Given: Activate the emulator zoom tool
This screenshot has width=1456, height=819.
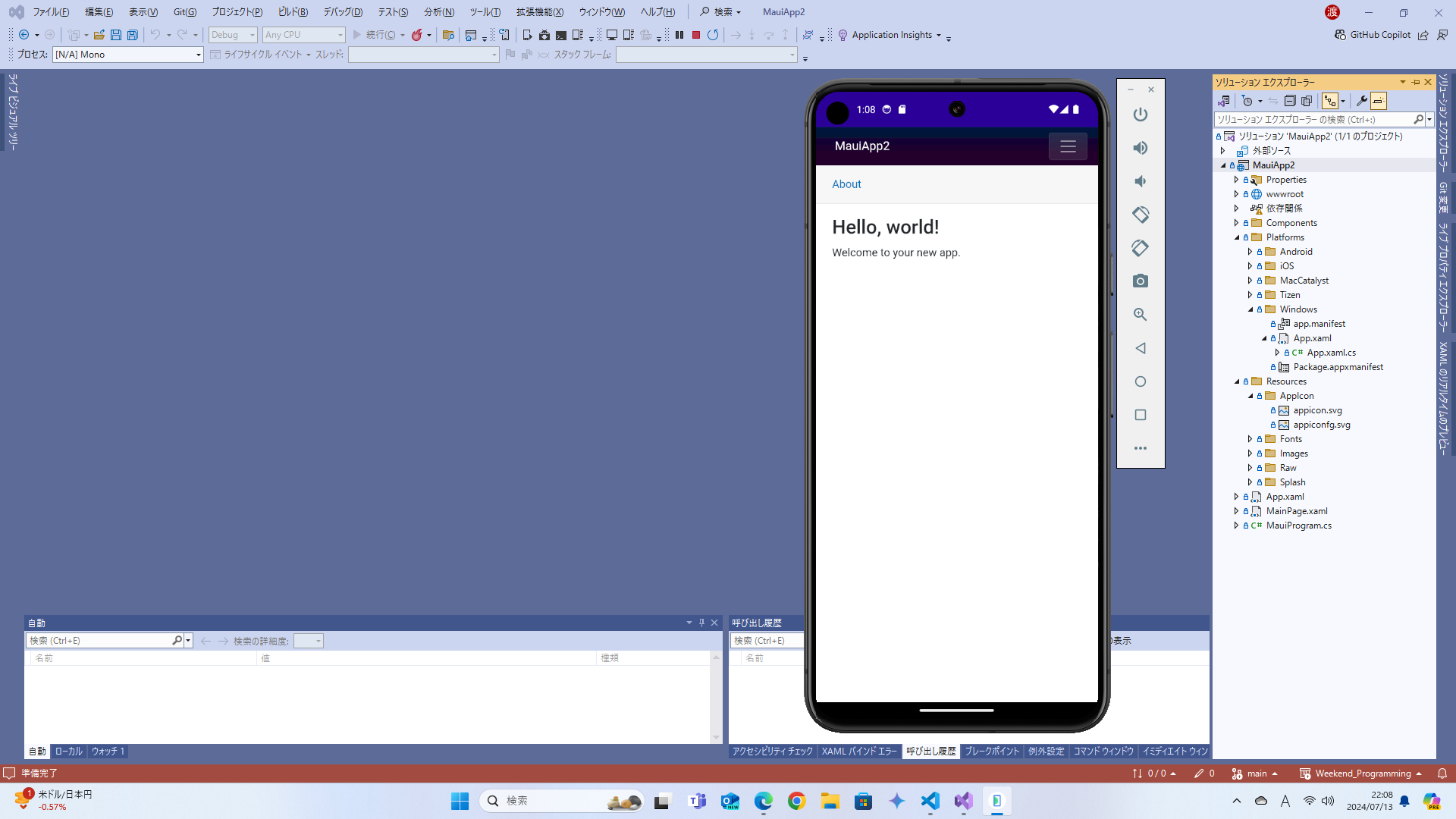Looking at the screenshot, I should 1140,315.
